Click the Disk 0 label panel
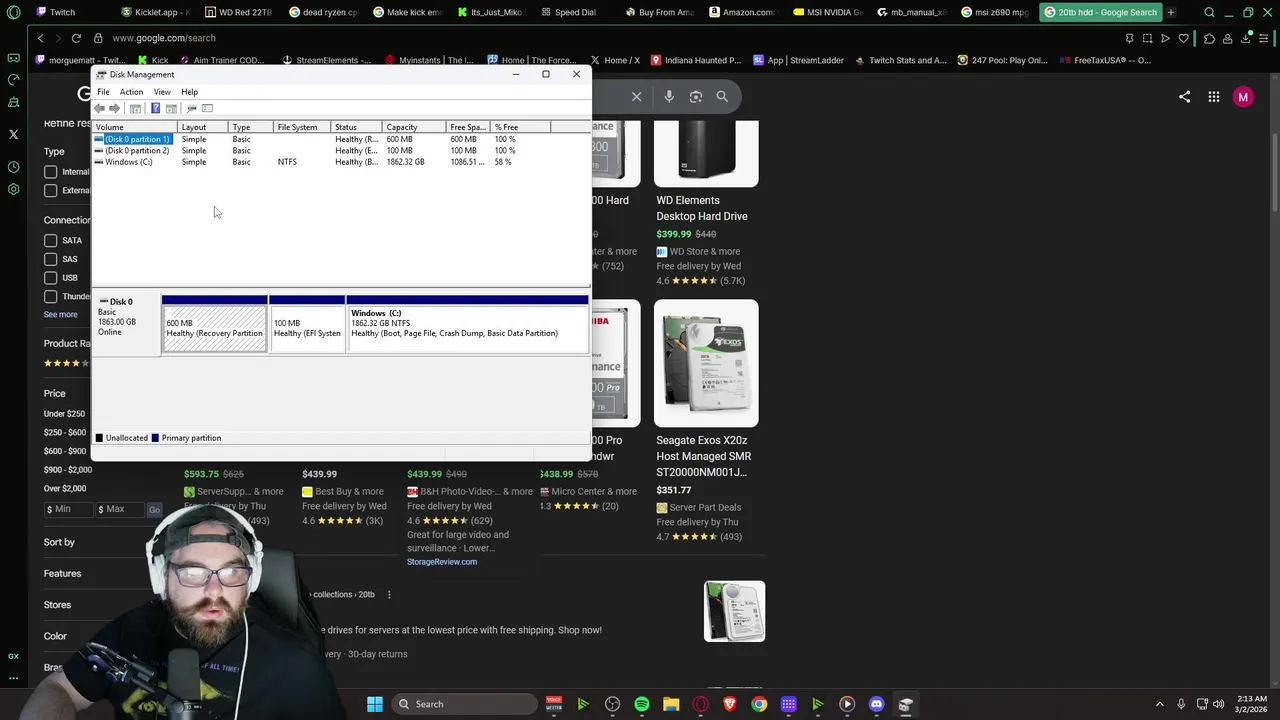Viewport: 1280px width, 720px height. point(126,324)
